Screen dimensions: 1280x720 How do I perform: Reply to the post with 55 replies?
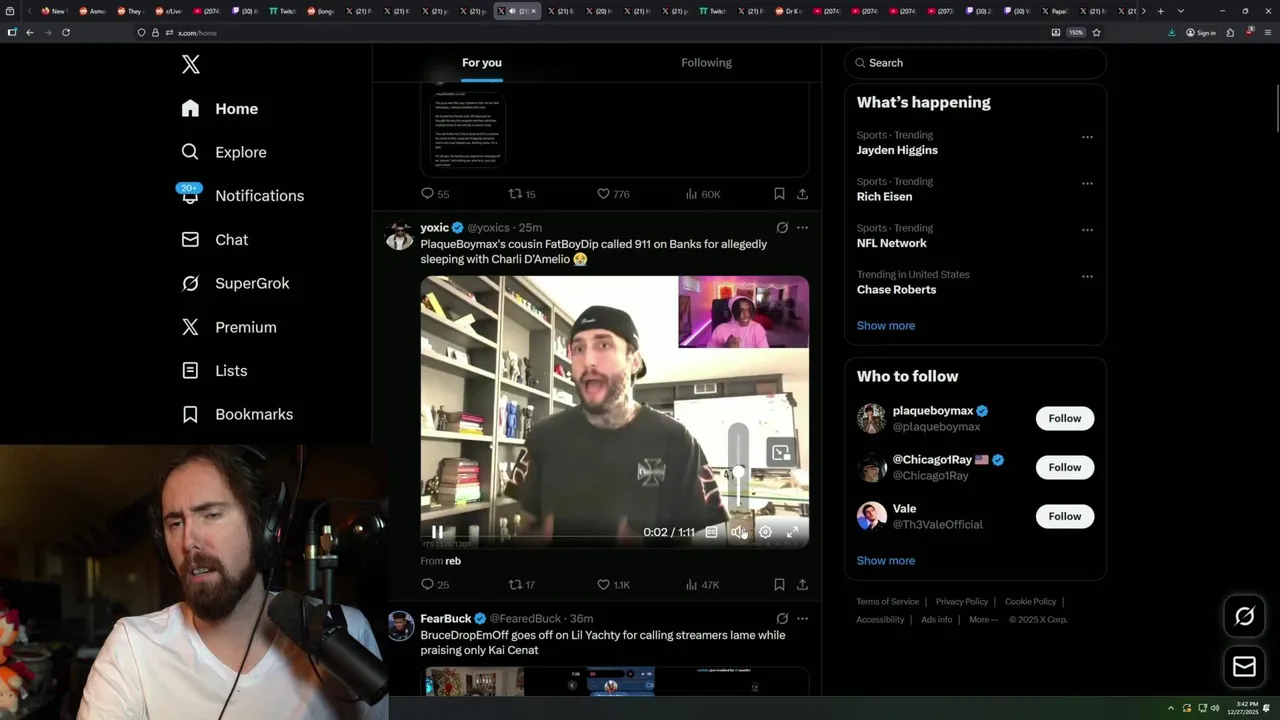point(435,194)
